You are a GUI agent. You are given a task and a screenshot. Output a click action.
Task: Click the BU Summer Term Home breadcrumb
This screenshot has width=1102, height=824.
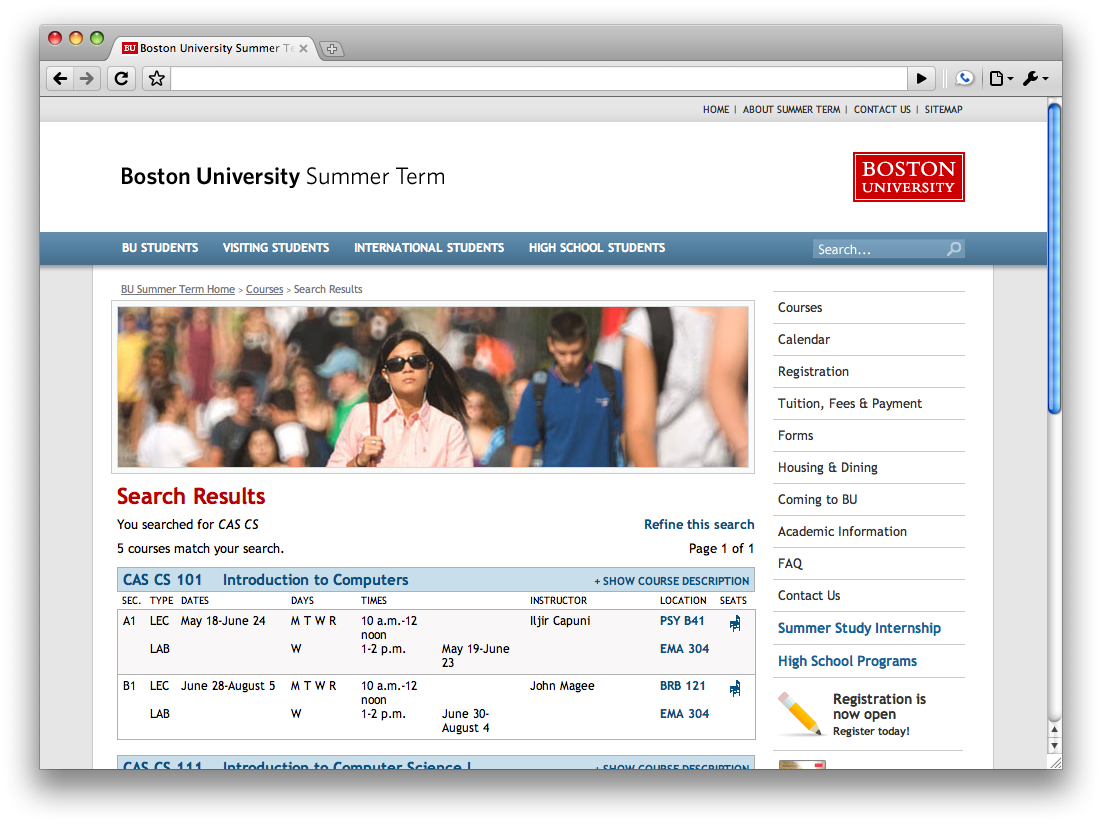tap(178, 289)
